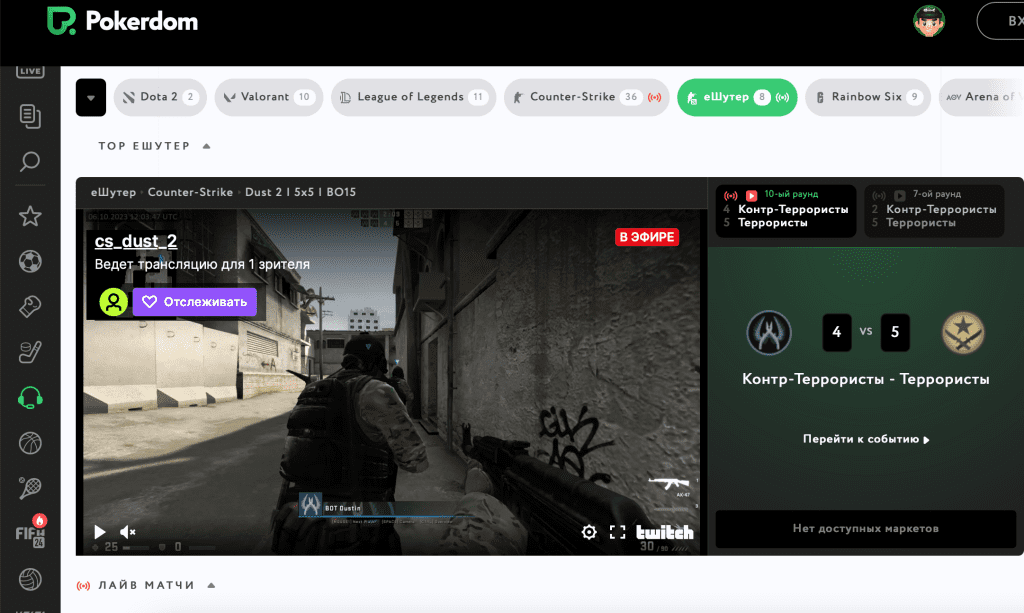
Task: Unmute the stream volume
Action: tap(128, 532)
